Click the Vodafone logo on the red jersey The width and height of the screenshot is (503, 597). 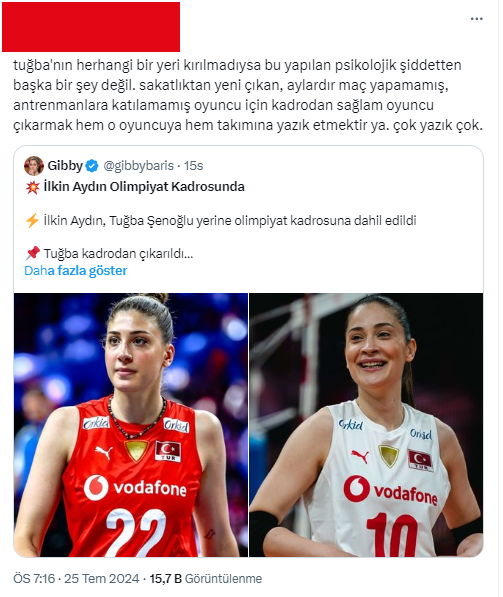(x=135, y=487)
